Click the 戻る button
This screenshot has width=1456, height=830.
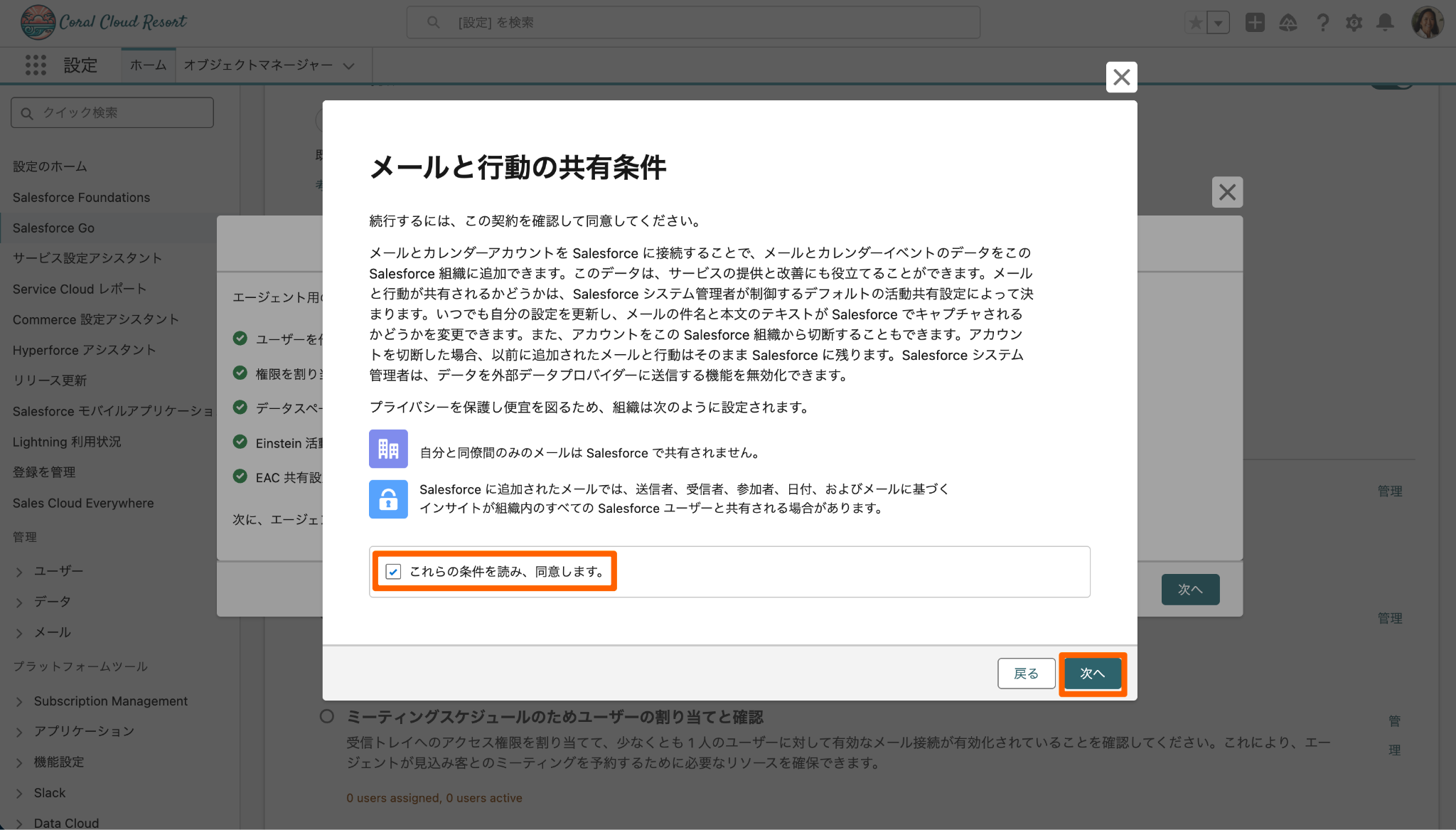tap(1026, 673)
